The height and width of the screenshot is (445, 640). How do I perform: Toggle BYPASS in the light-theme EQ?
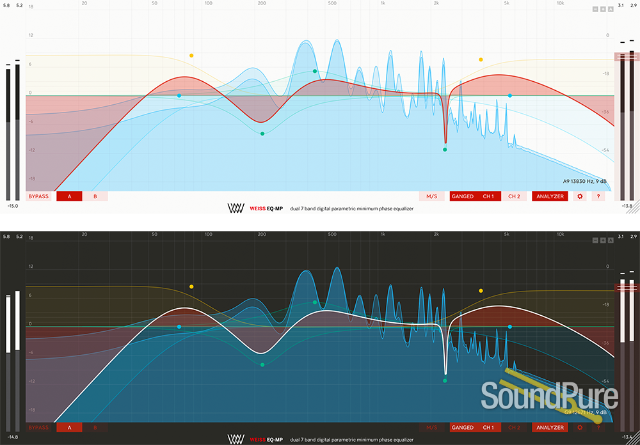40,197
